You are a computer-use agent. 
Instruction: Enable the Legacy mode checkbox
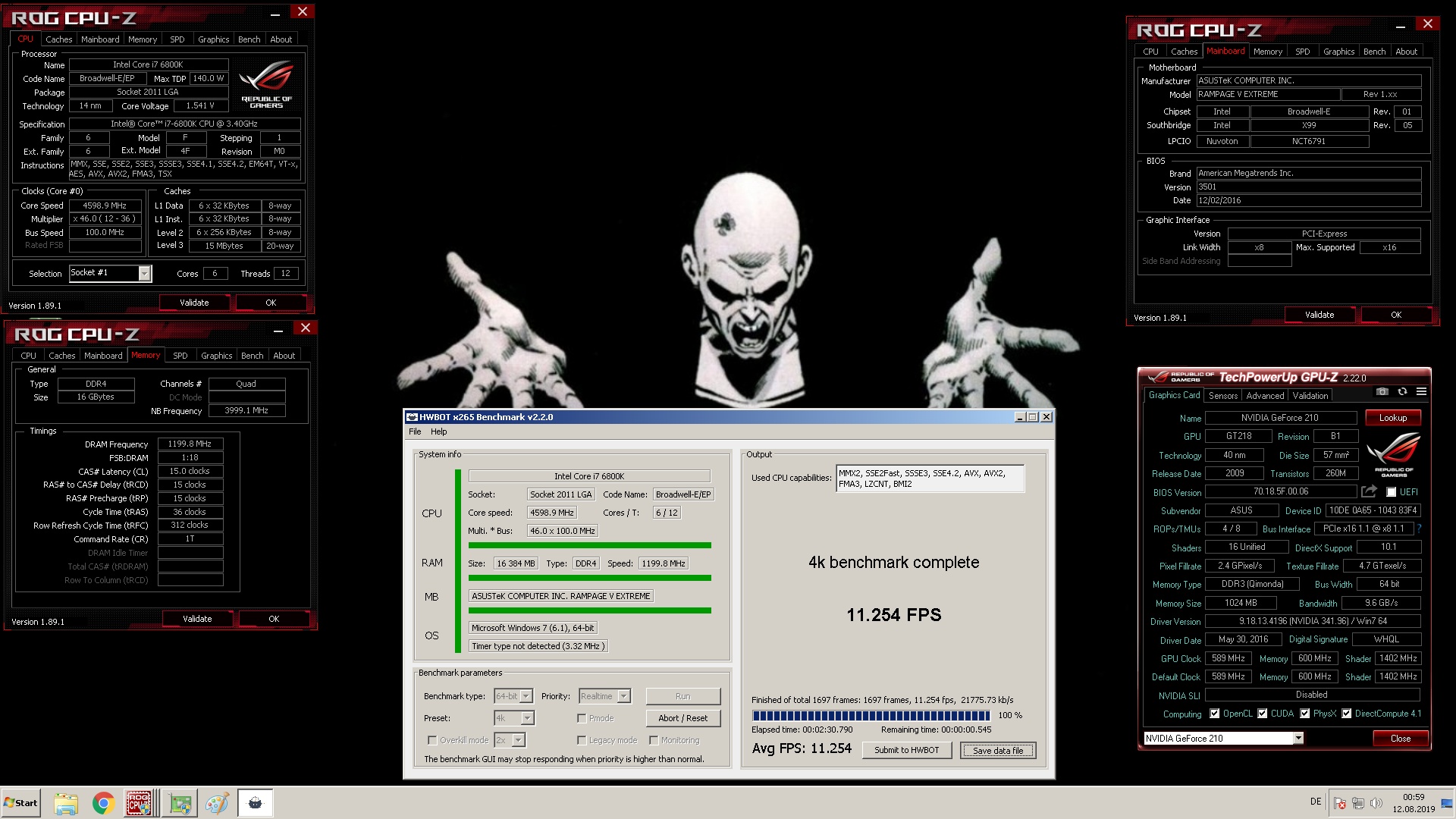point(582,740)
